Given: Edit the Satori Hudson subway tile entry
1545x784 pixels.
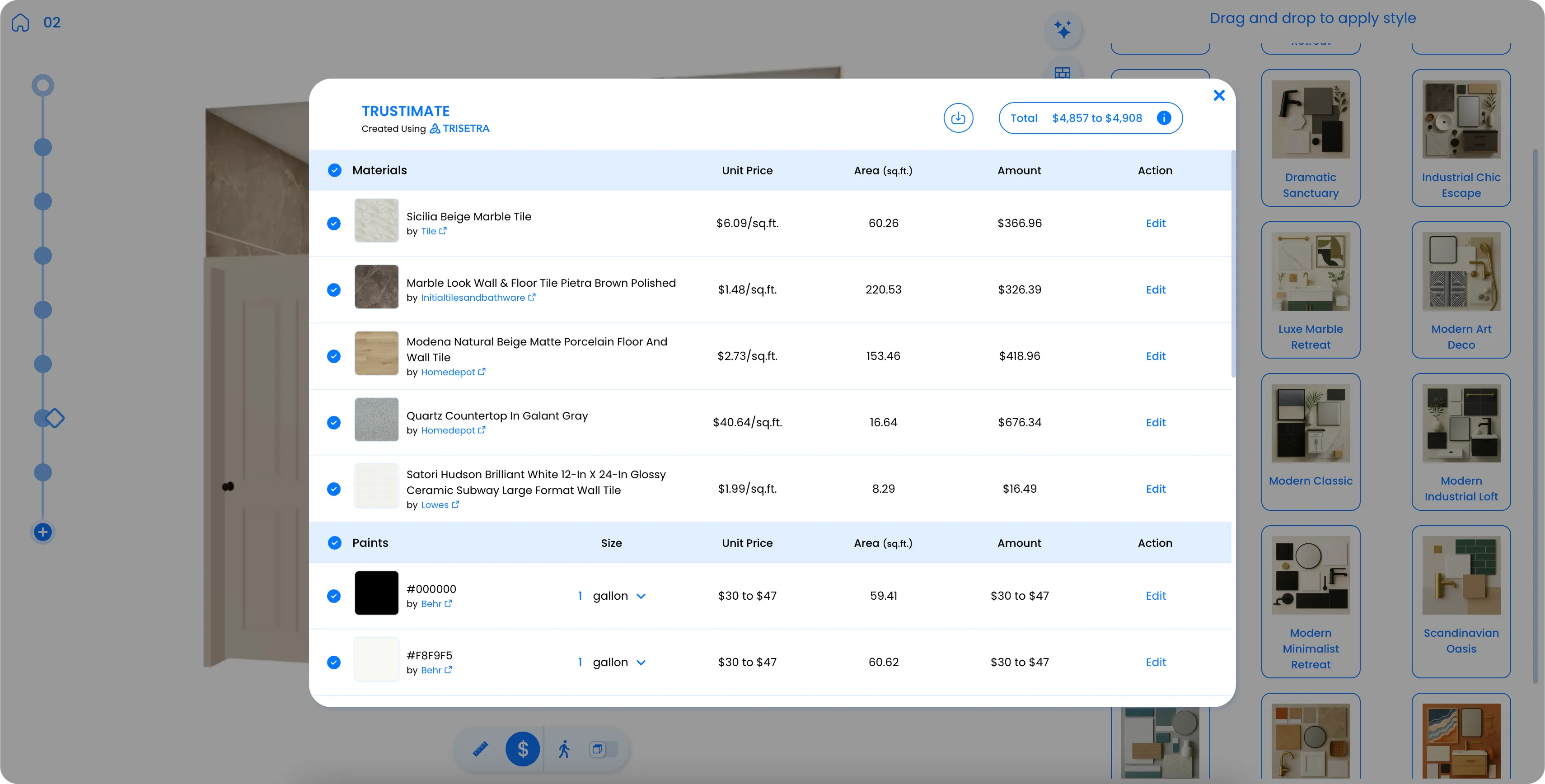Looking at the screenshot, I should [1155, 489].
